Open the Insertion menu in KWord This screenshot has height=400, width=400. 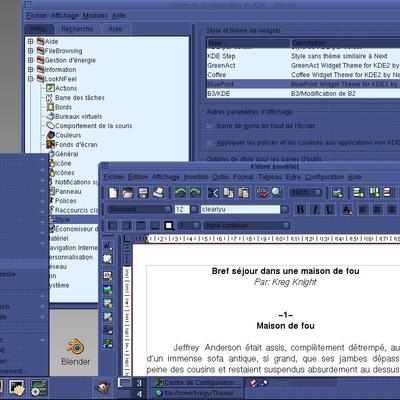coord(196,177)
